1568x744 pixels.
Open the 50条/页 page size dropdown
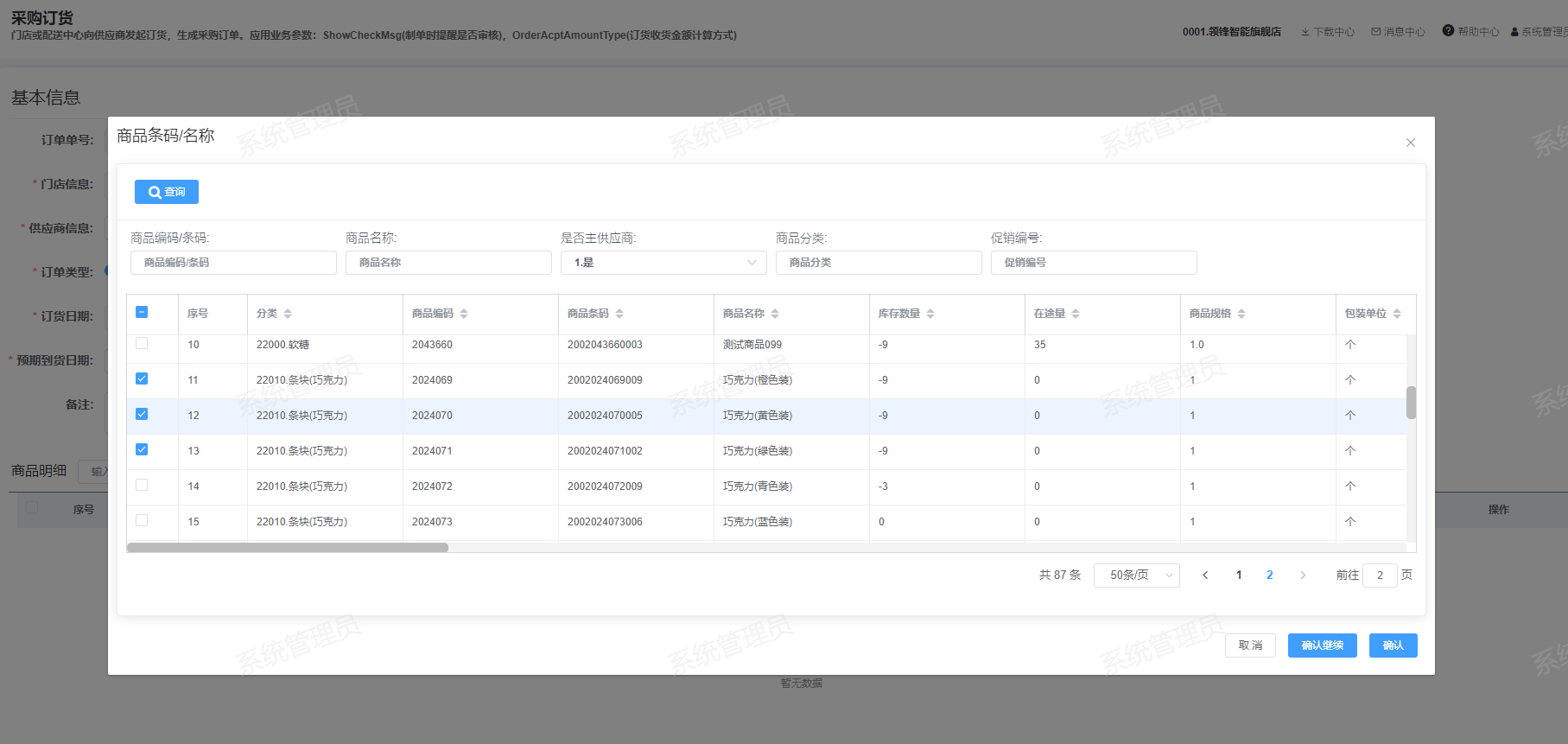(x=1136, y=575)
